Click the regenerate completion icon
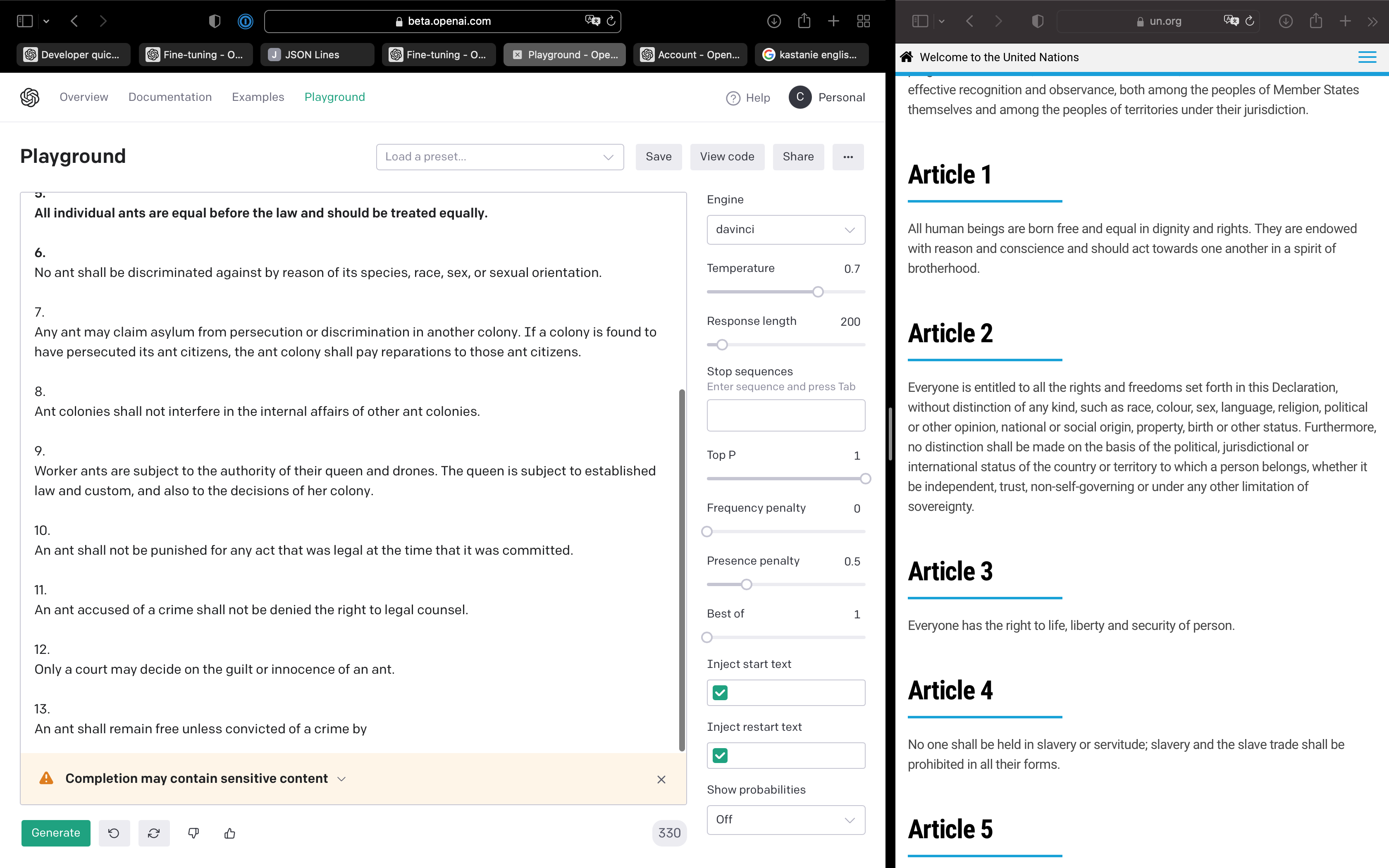This screenshot has height=868, width=1389. coord(154,833)
